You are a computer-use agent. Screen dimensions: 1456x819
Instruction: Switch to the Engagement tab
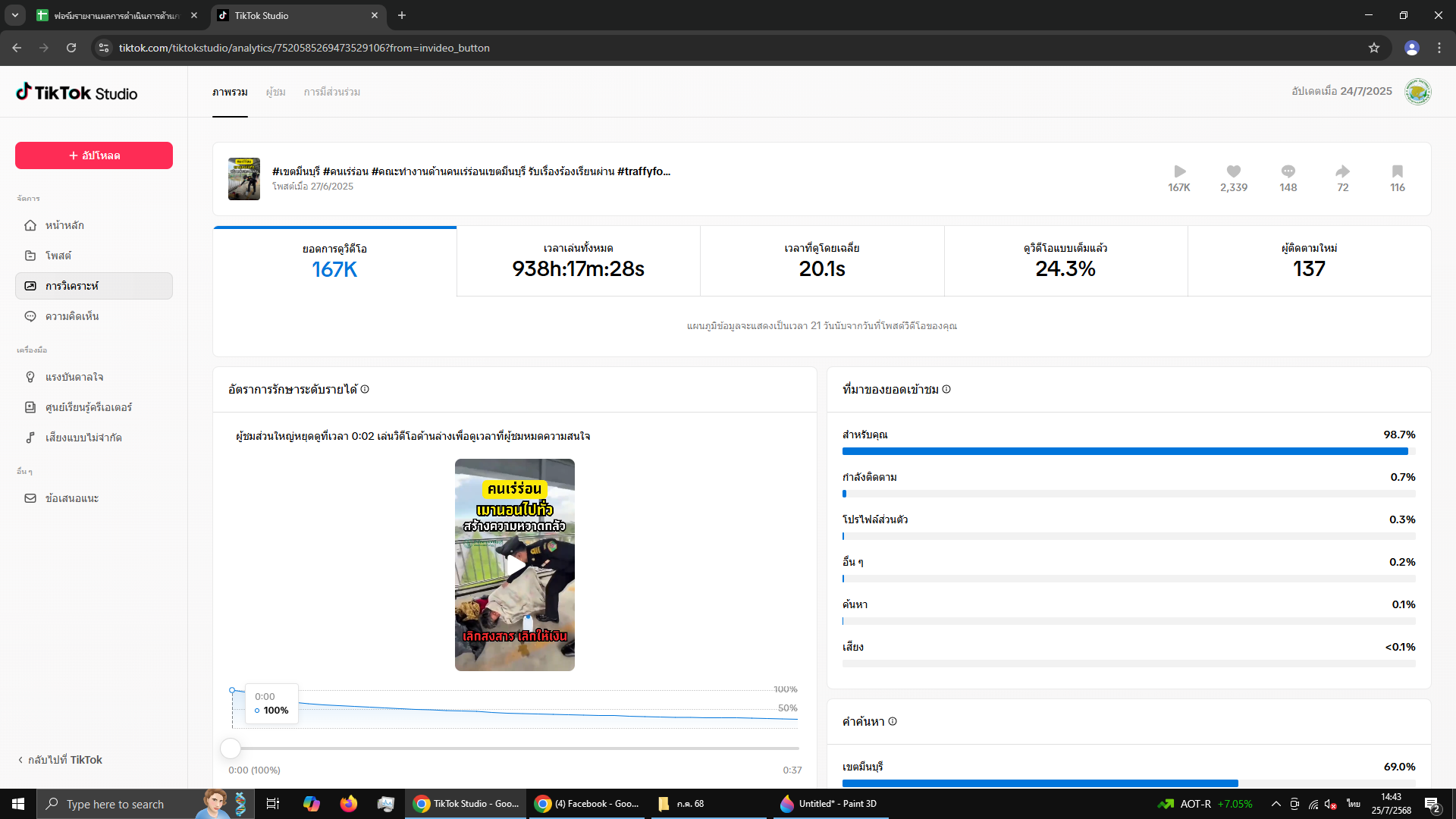331,92
